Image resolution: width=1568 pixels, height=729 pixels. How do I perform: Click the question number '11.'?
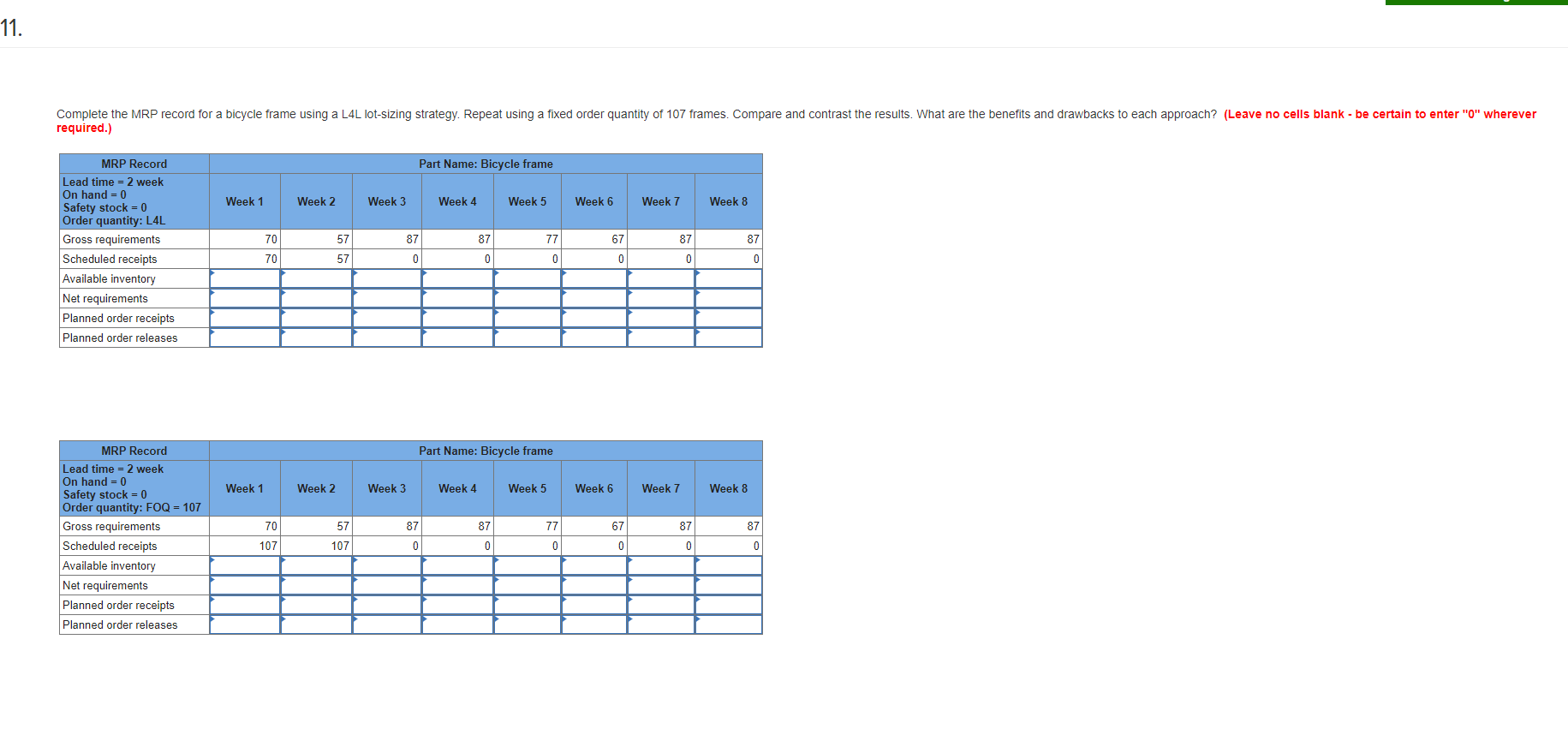(x=11, y=28)
